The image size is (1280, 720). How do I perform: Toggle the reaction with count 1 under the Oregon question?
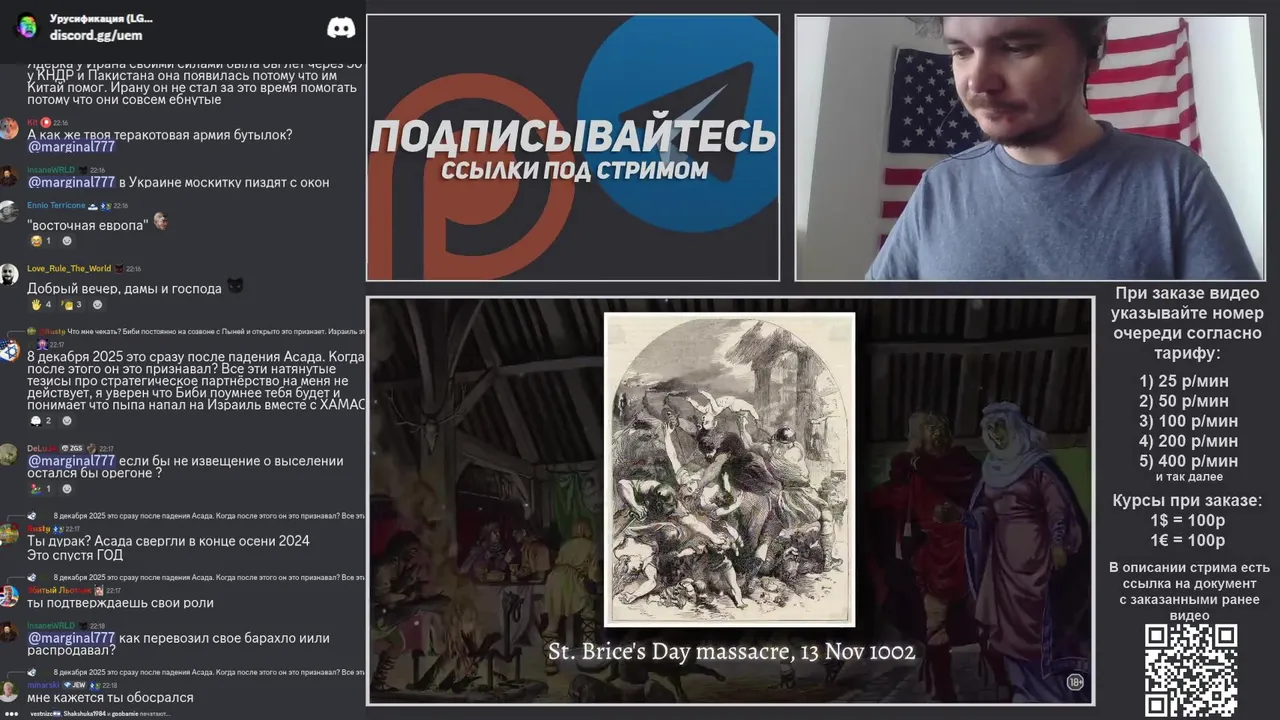point(41,489)
